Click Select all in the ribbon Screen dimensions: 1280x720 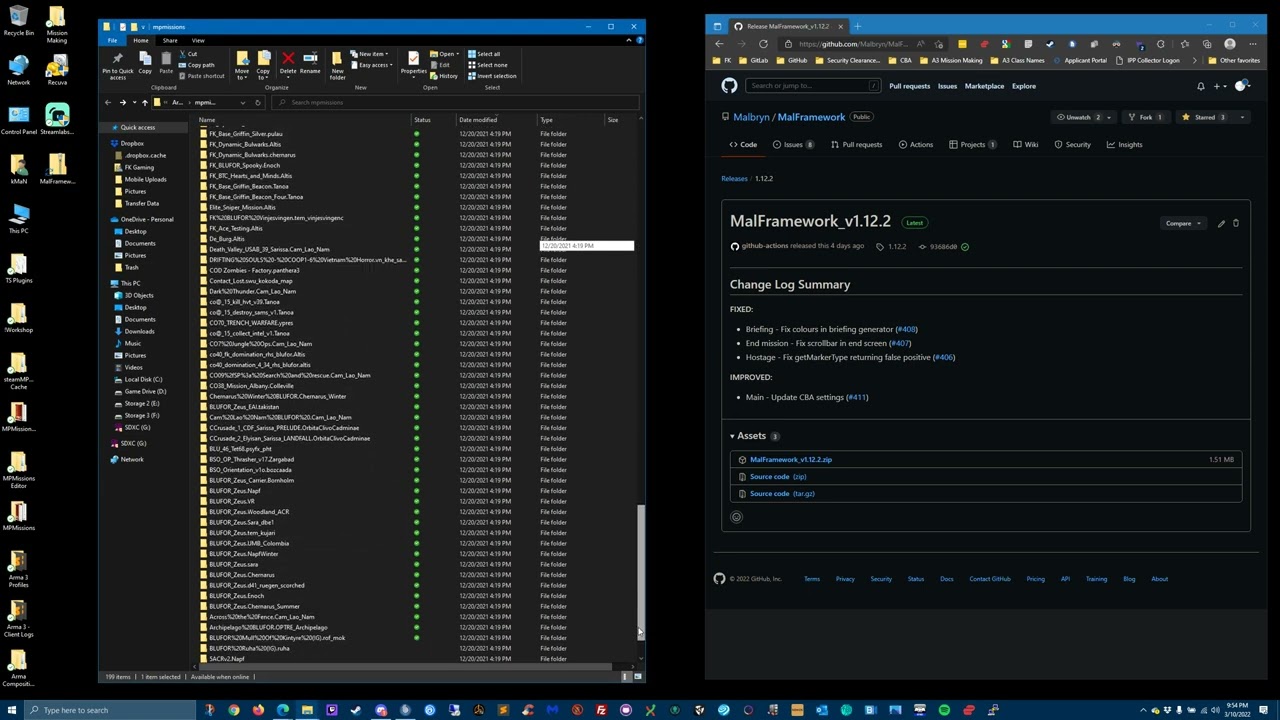[484, 54]
